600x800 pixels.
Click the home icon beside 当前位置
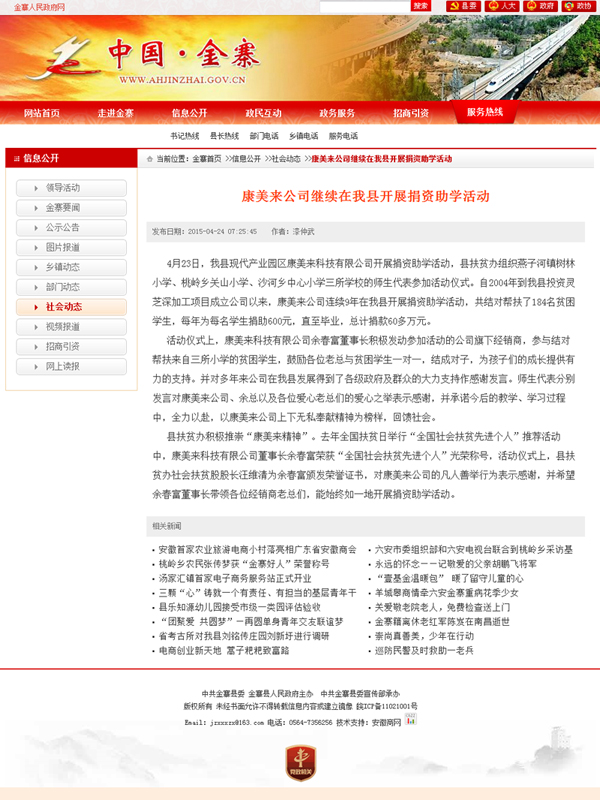click(x=150, y=159)
